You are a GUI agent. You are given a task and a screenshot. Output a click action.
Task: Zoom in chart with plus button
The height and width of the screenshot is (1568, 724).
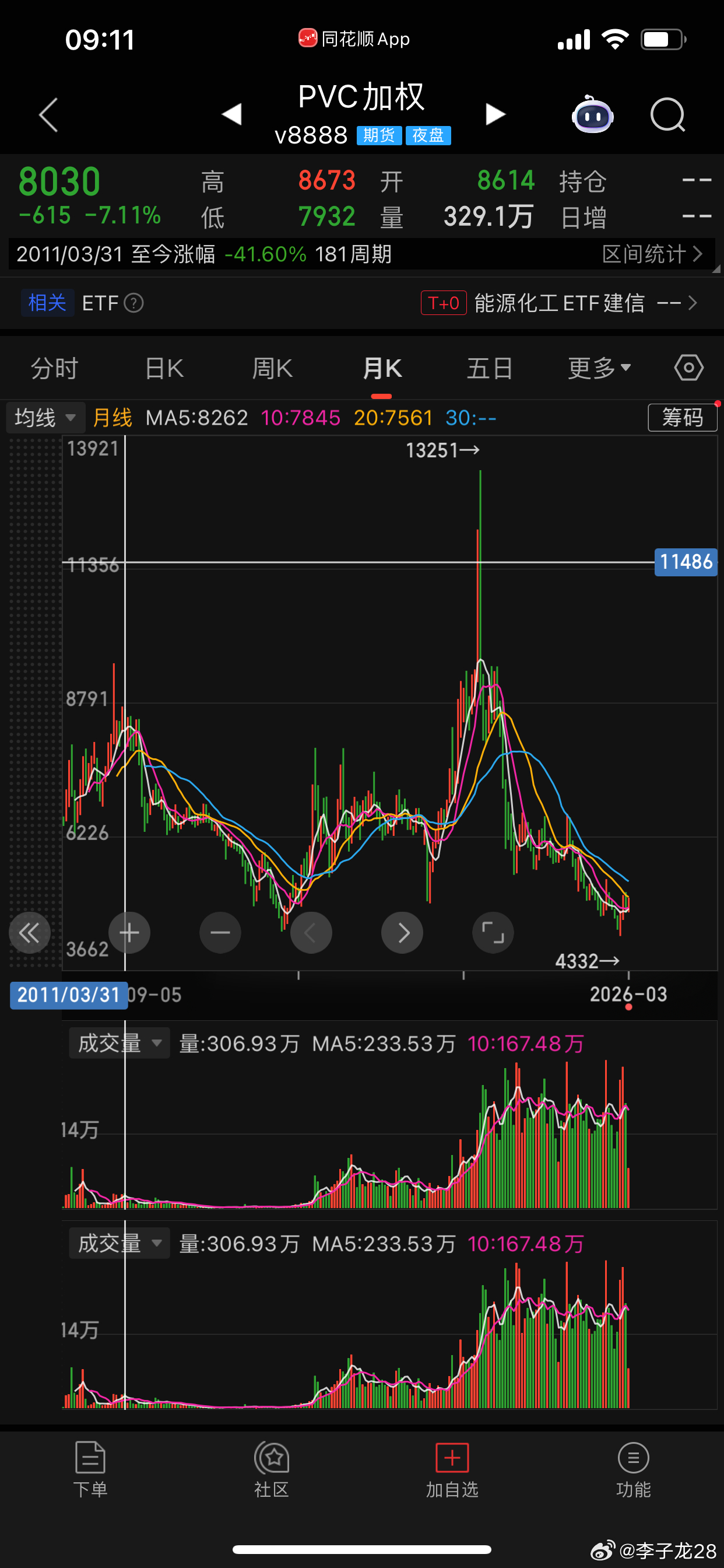pos(129,933)
